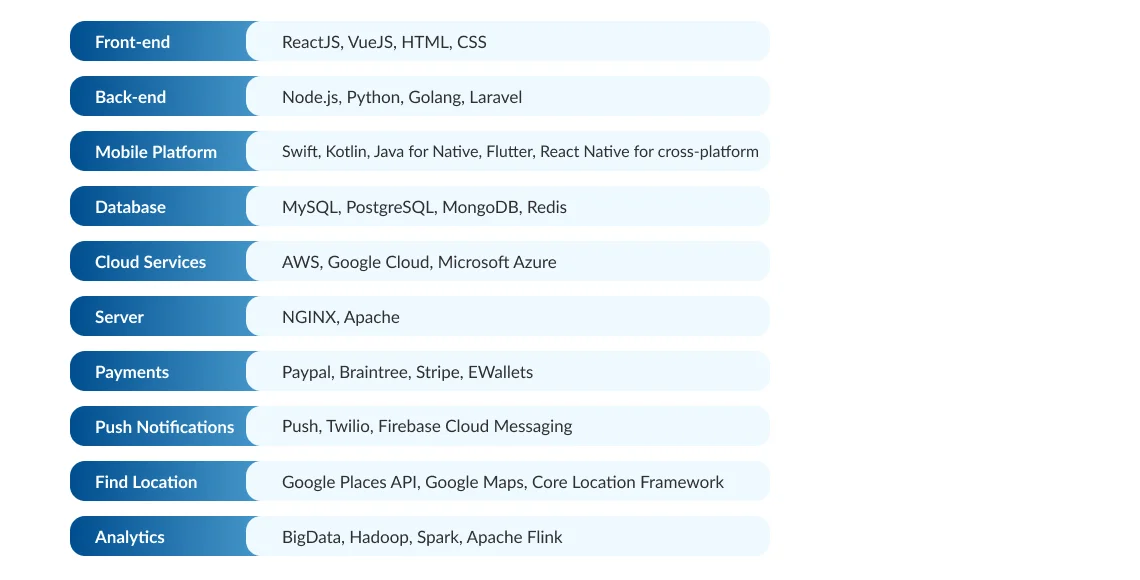
Task: Select the Analytics category label
Action: click(129, 536)
